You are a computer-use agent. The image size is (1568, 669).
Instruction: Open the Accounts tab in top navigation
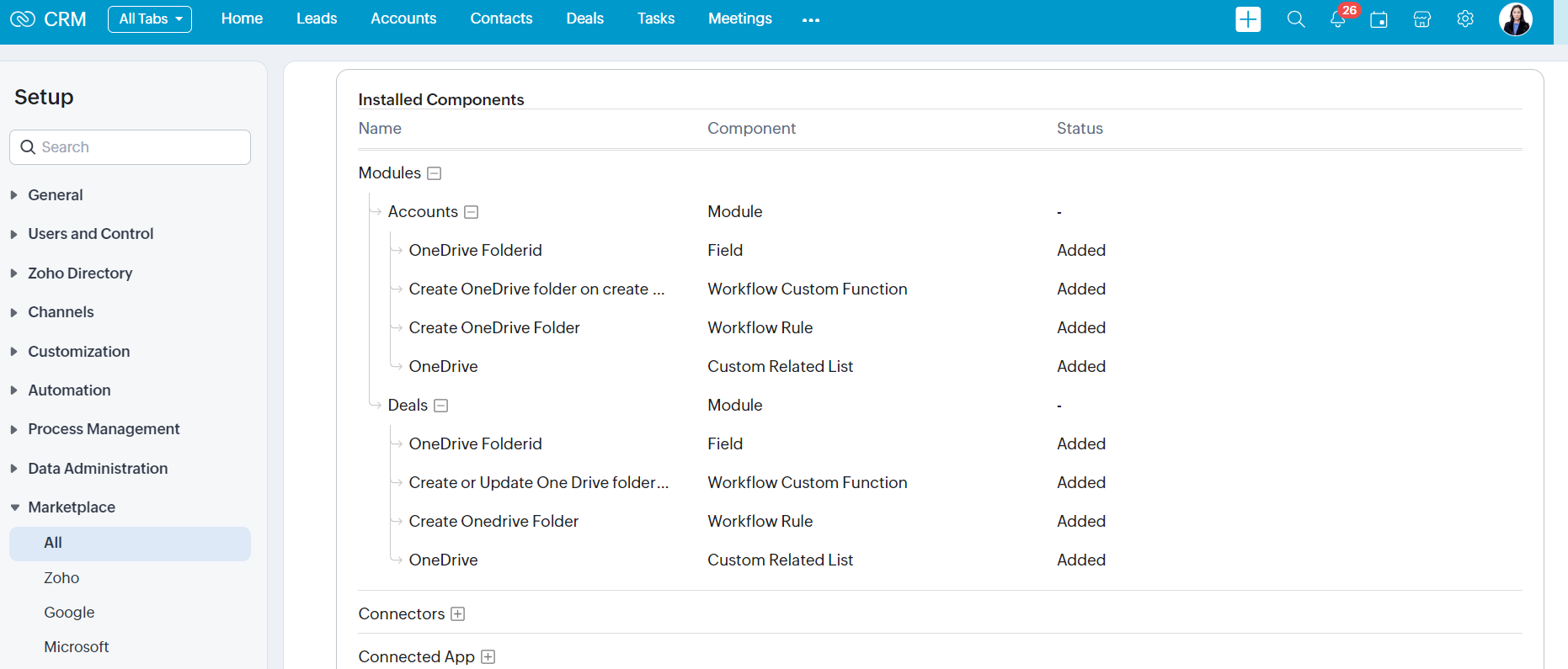pos(403,19)
